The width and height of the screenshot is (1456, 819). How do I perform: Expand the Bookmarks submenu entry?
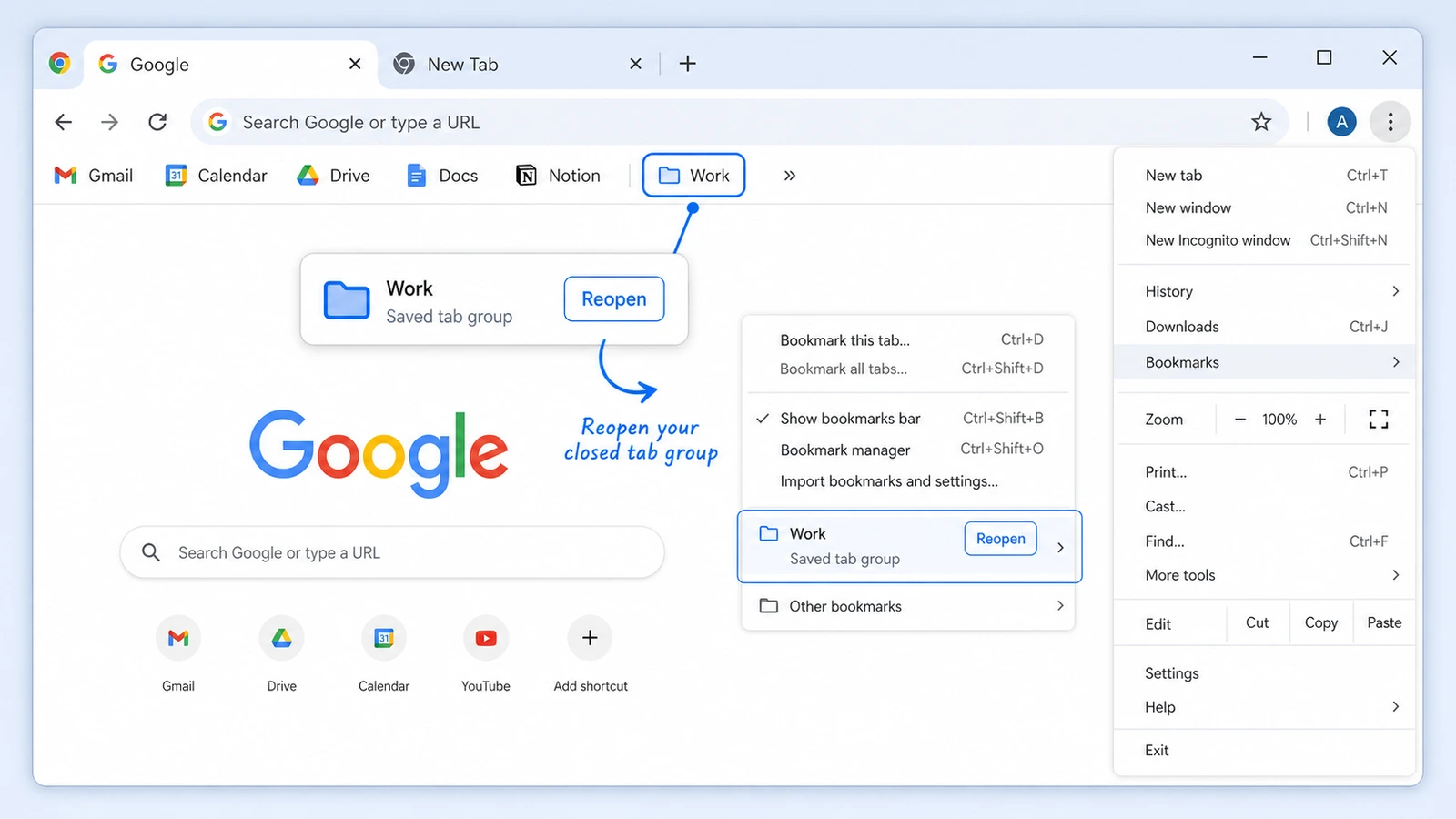[x=1265, y=362]
